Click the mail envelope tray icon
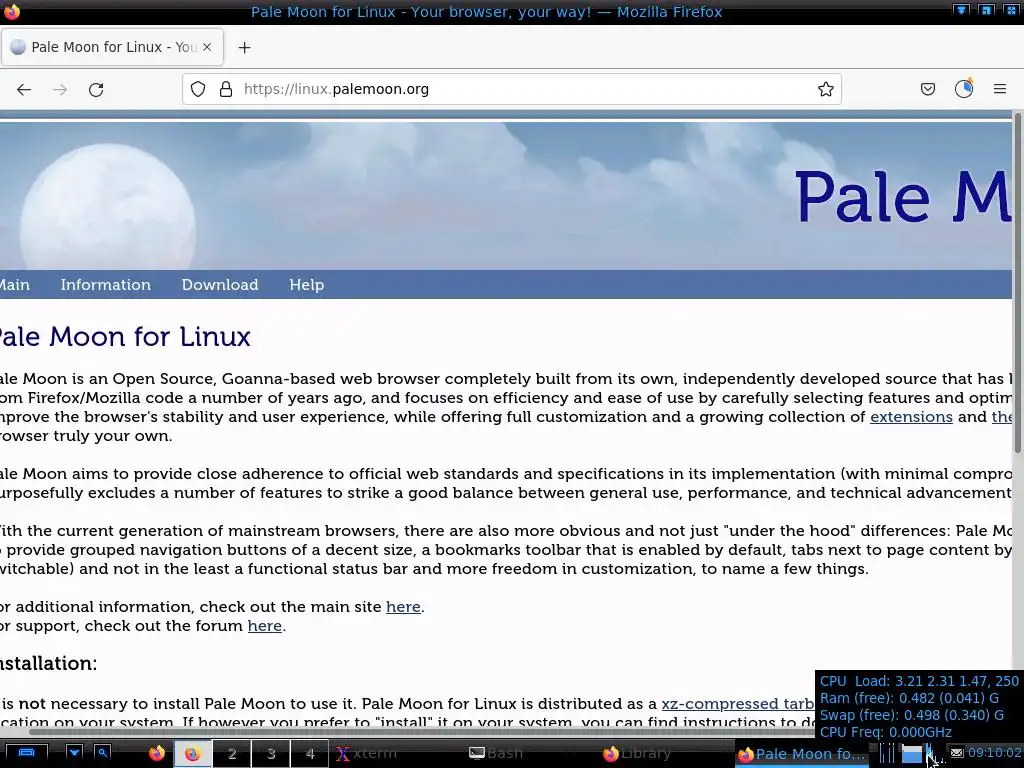This screenshot has width=1024, height=768. pos(957,754)
